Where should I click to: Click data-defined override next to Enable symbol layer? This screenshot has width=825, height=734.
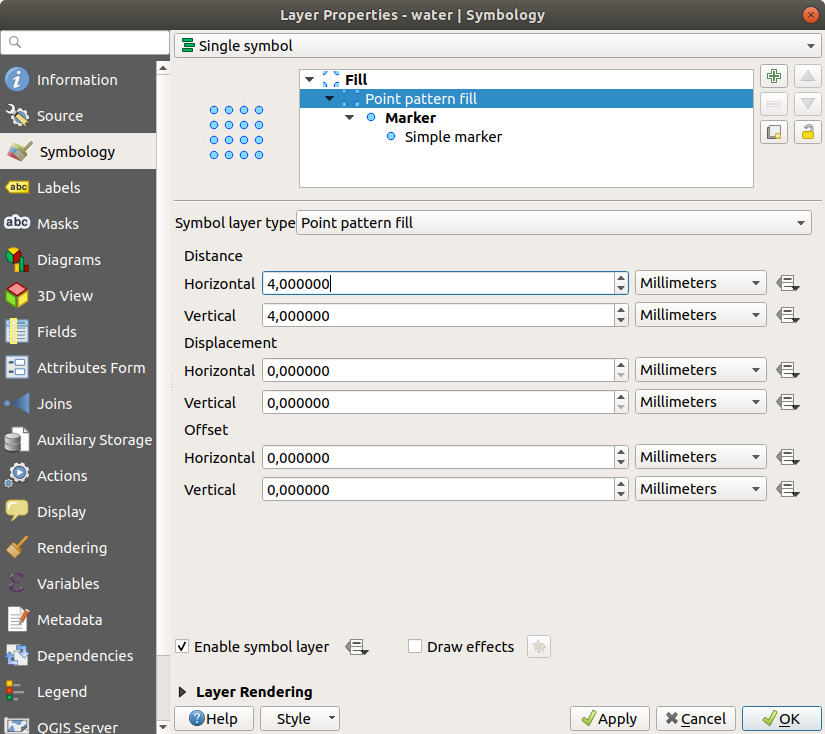coord(356,647)
